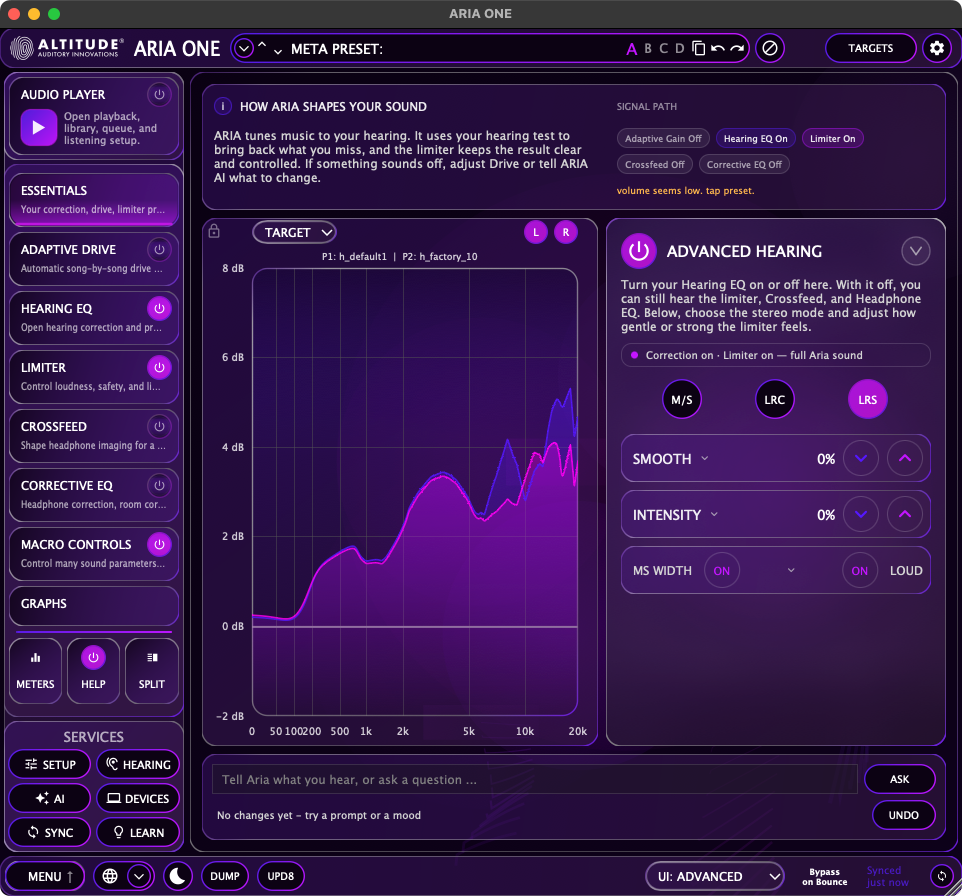This screenshot has height=896, width=962.
Task: Redo preset change with redo arrow
Action: click(x=737, y=48)
